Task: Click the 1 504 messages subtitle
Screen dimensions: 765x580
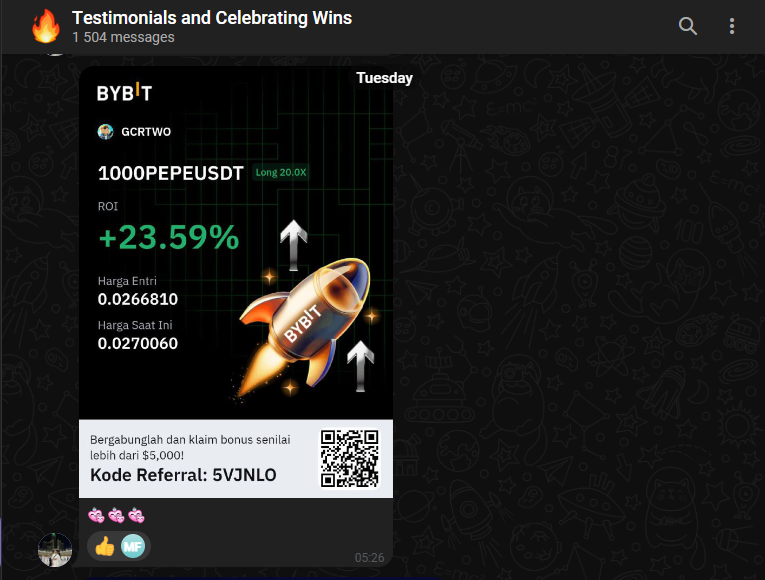Action: (x=123, y=38)
